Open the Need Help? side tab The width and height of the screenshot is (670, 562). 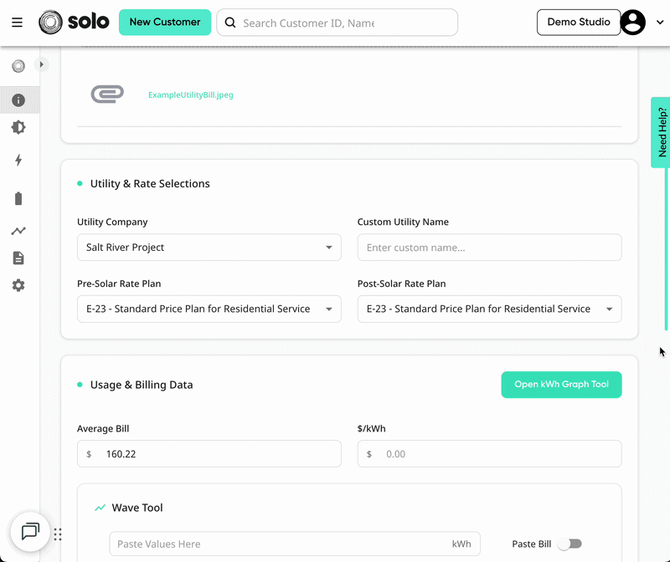pos(661,132)
